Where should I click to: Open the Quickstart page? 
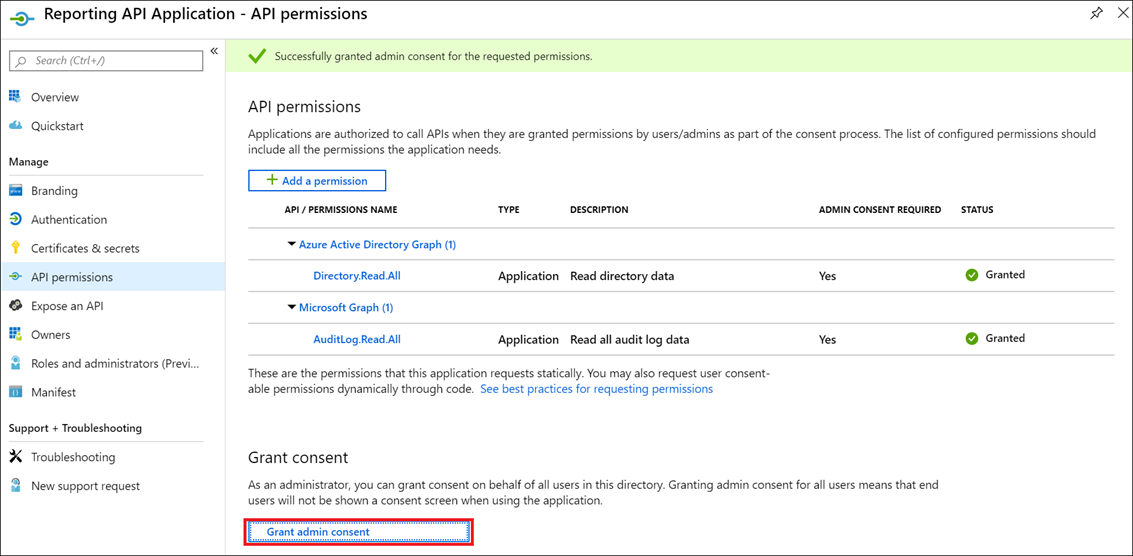pos(57,126)
